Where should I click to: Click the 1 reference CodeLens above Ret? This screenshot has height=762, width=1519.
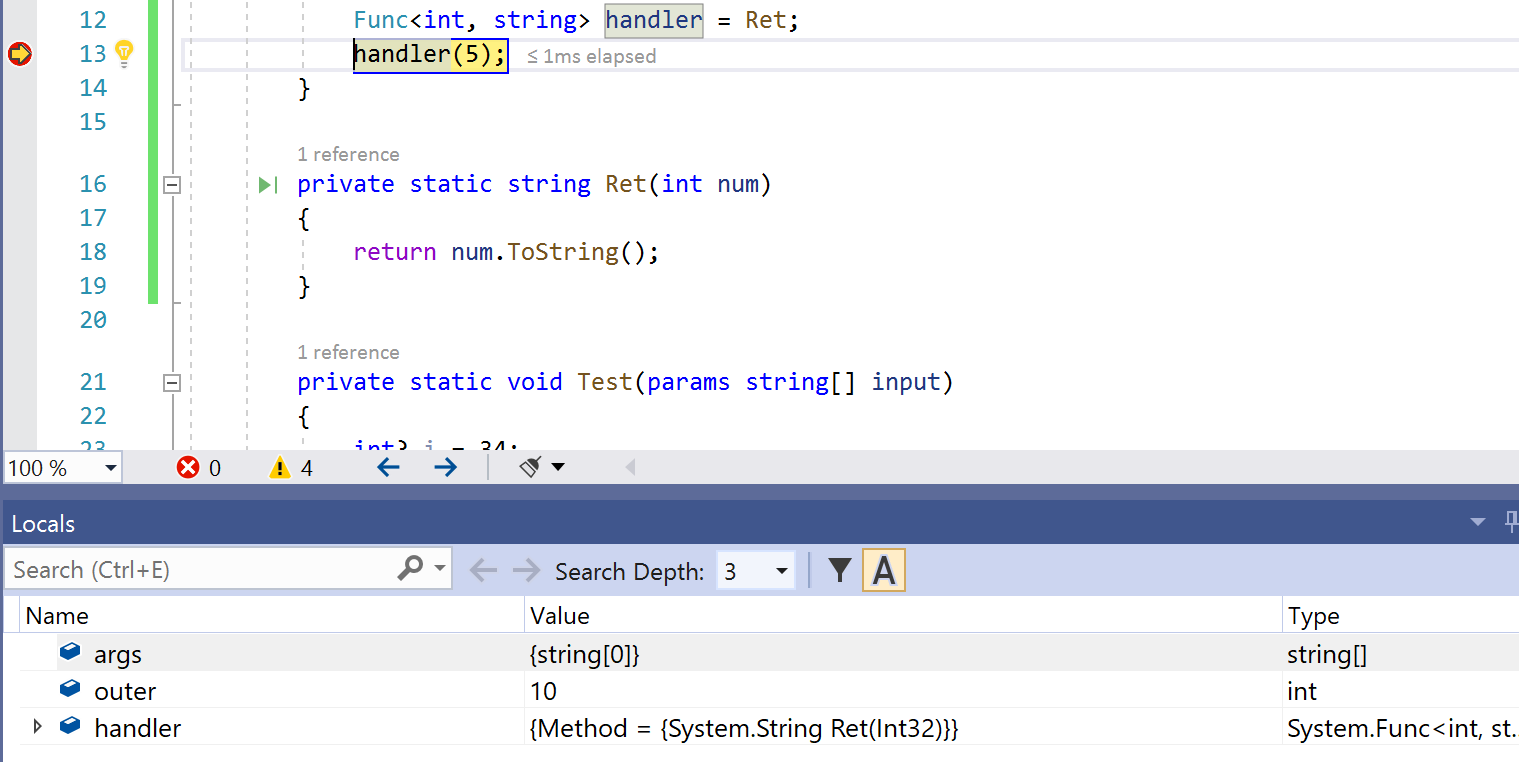pyautogui.click(x=348, y=154)
